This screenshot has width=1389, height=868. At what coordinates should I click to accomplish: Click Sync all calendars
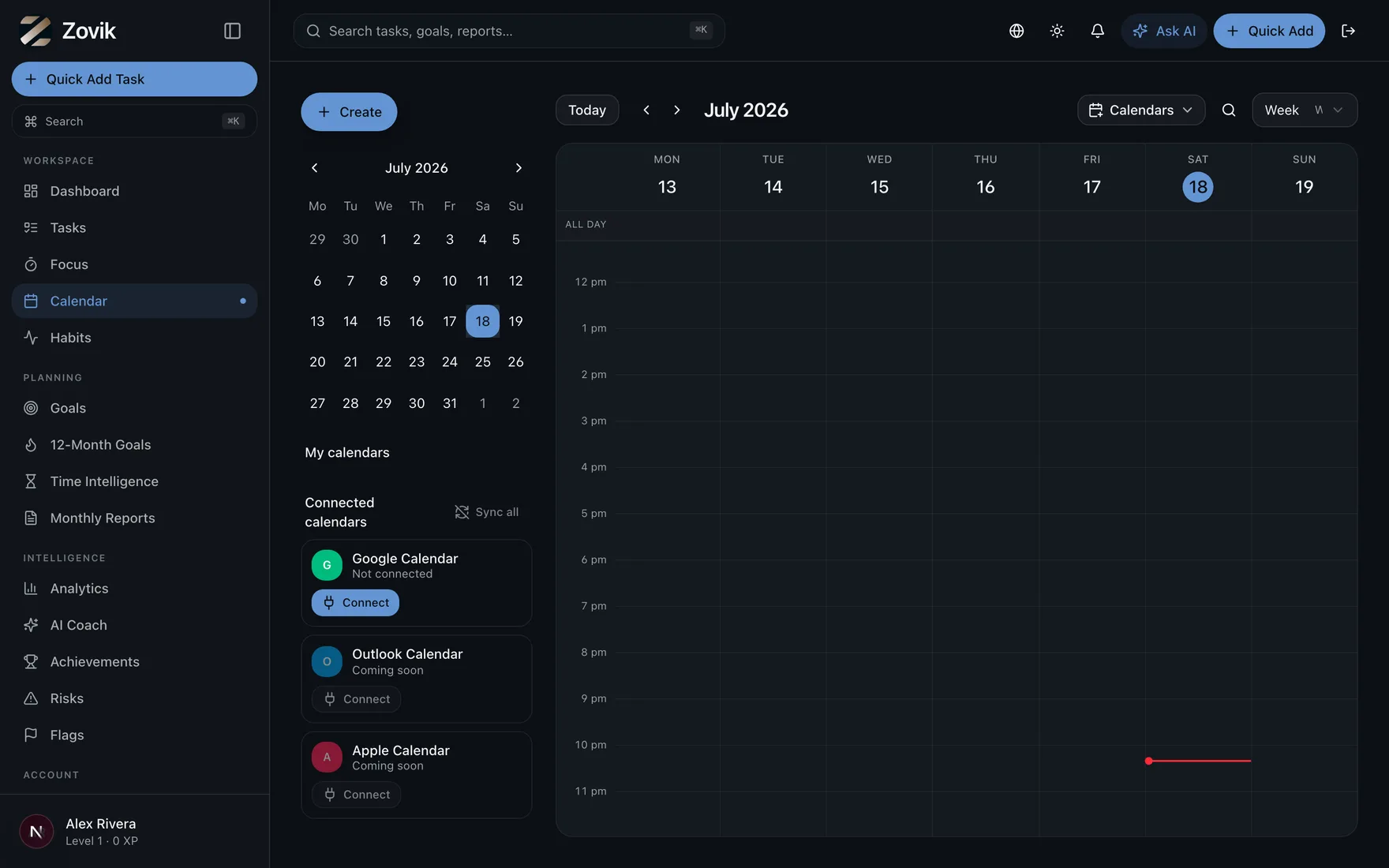[x=487, y=512]
